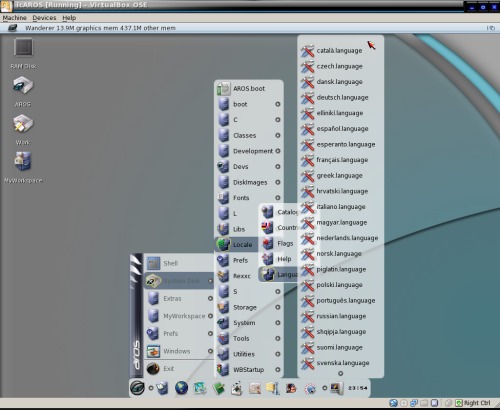This screenshot has height=410, width=500.
Task: Click the icon next to hrvatski.language
Action: (x=307, y=191)
